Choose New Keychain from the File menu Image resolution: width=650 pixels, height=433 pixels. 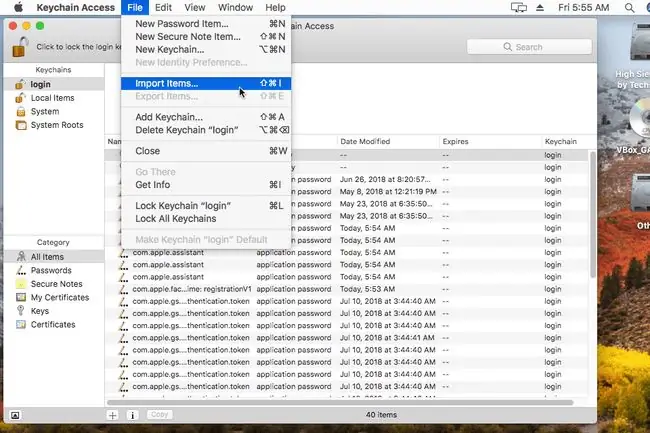click(206, 49)
